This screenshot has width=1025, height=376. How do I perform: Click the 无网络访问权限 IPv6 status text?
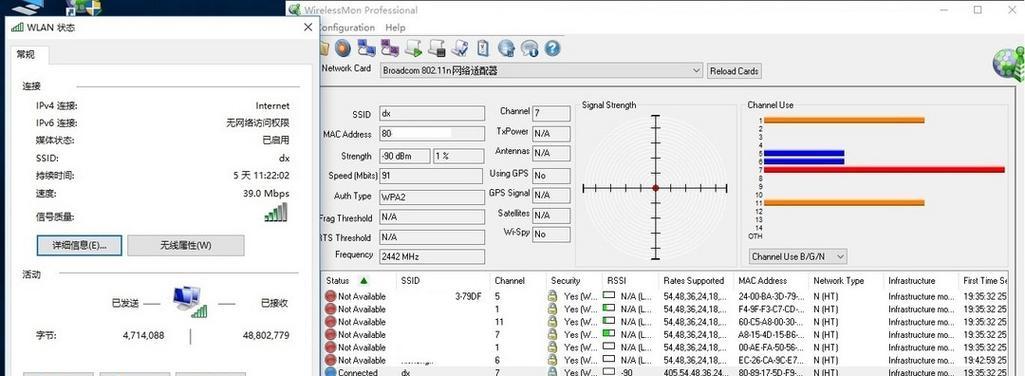click(x=258, y=123)
